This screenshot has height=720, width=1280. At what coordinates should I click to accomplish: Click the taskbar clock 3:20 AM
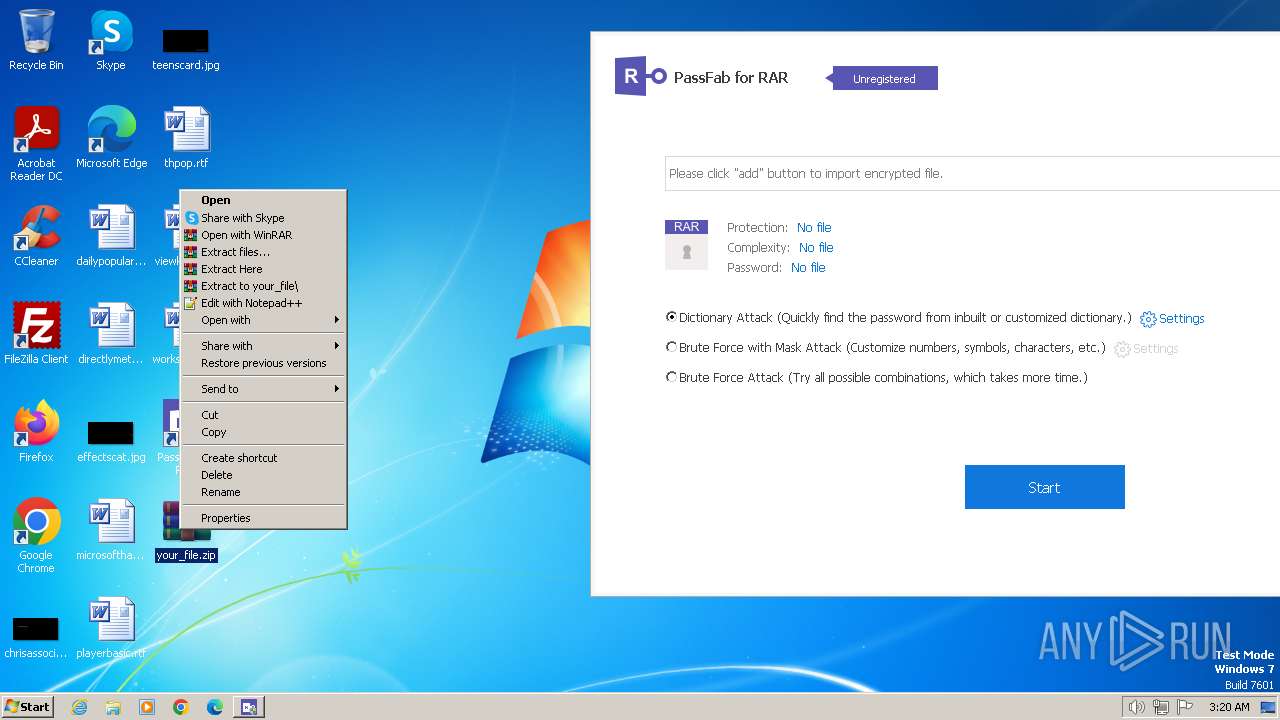pos(1229,707)
